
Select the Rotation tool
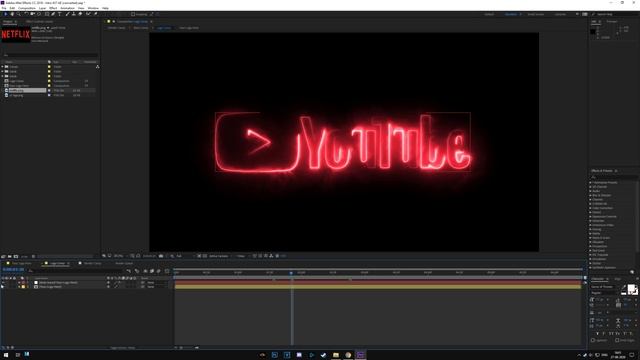point(27,14)
